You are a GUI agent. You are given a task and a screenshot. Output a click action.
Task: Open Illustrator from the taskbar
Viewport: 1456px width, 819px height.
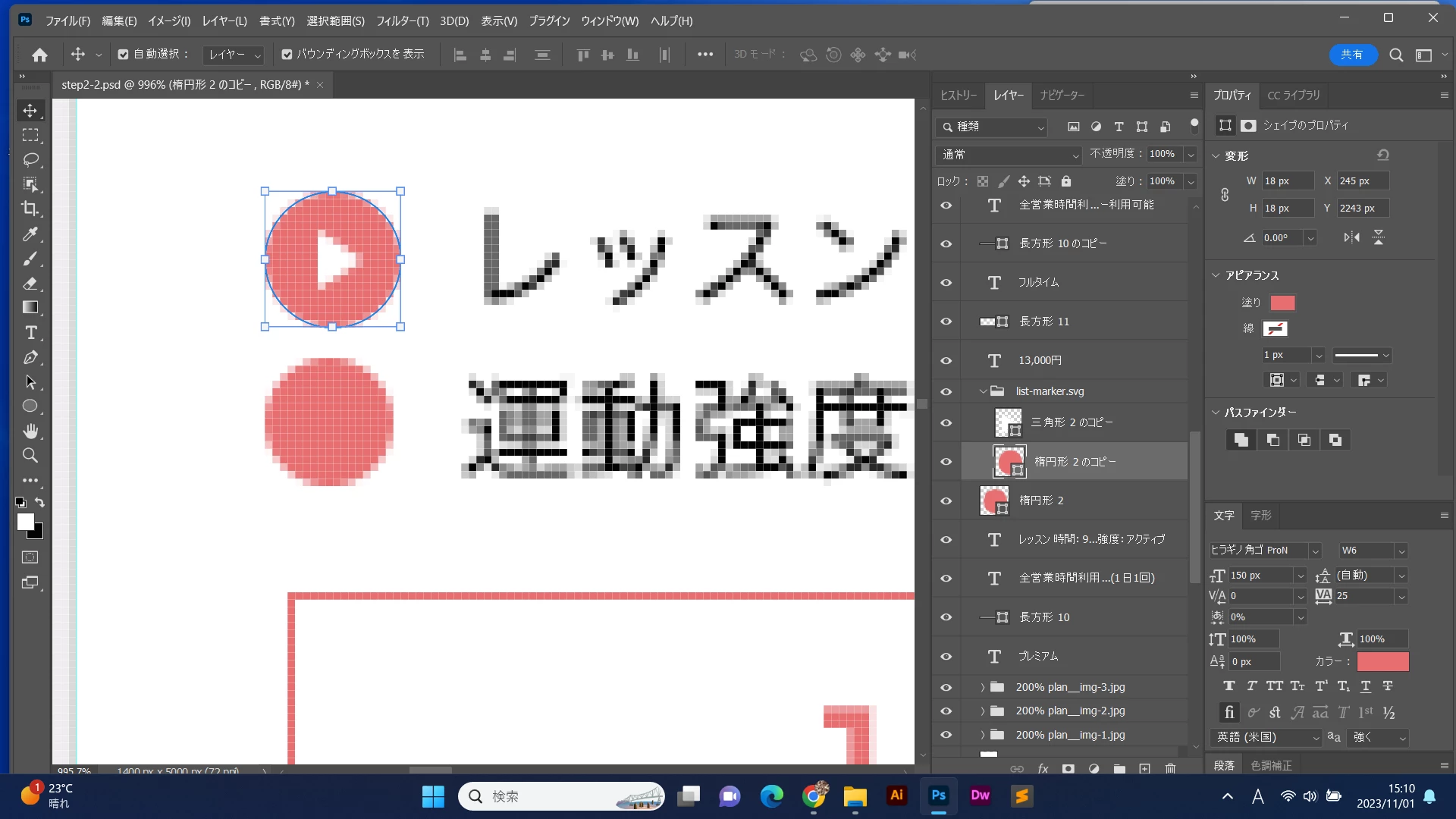896,795
